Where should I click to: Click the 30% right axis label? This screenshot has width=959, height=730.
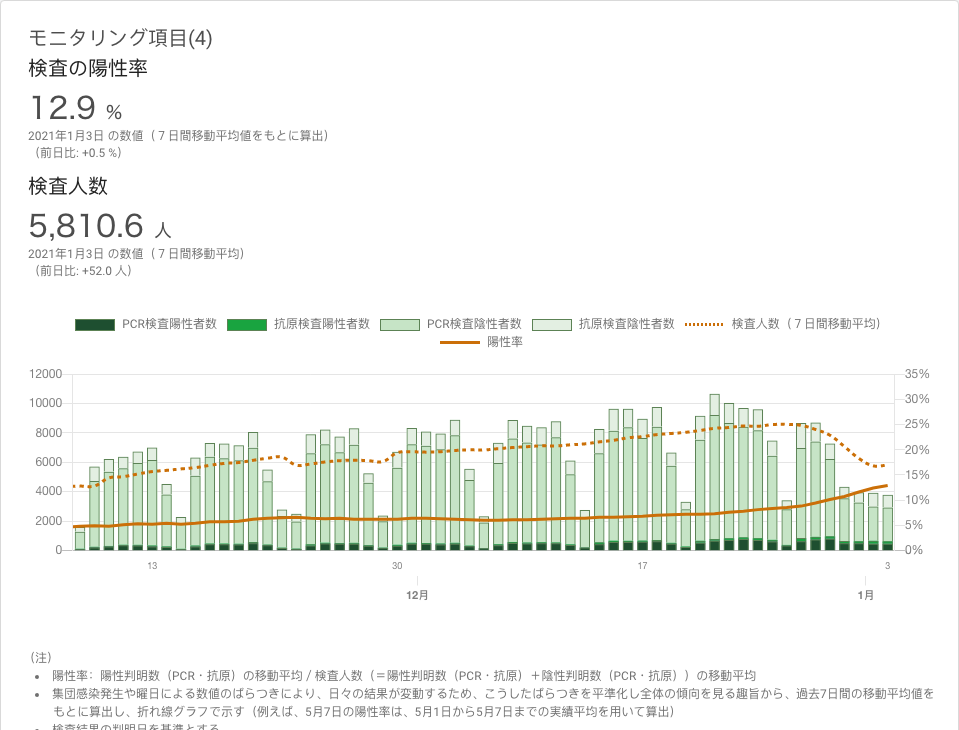tap(917, 399)
